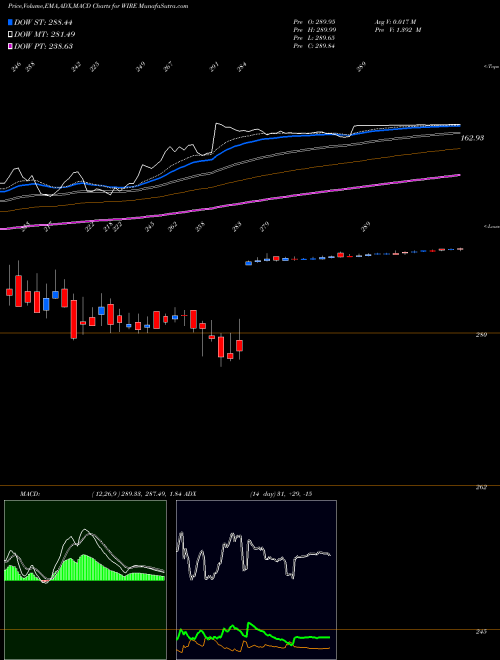
Task: Click the MACD panel heading
Action: pyautogui.click(x=29, y=494)
